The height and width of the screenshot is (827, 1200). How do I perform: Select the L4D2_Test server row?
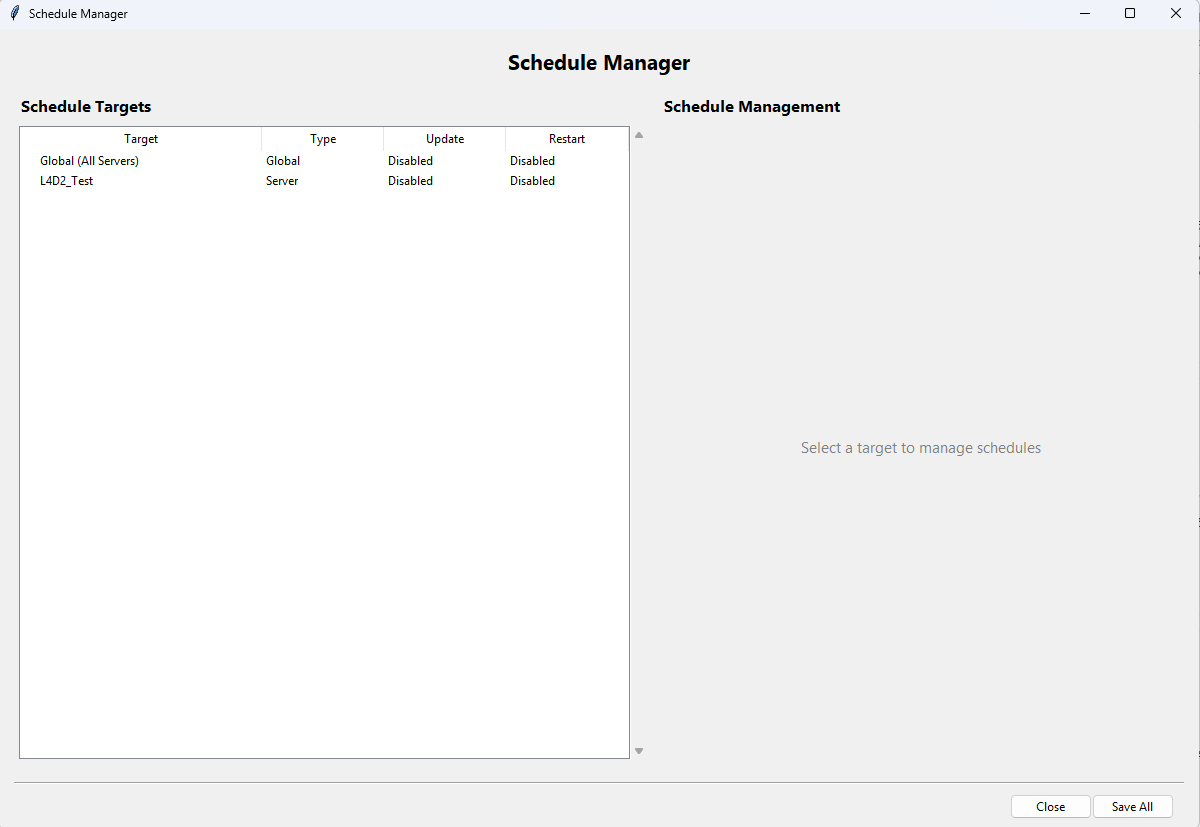pos(324,181)
